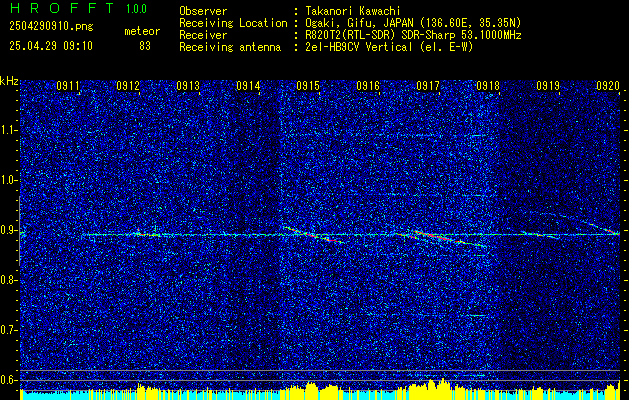The image size is (629, 400).
Task: Click the 0916 time marker
Action: pyautogui.click(x=368, y=86)
